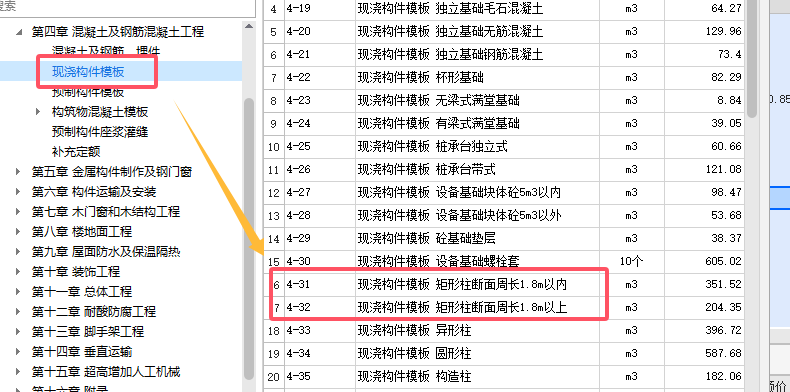Expand 第十三章 脚手架工程 arrow
Viewport: 790px width, 392px height.
pos(19,332)
